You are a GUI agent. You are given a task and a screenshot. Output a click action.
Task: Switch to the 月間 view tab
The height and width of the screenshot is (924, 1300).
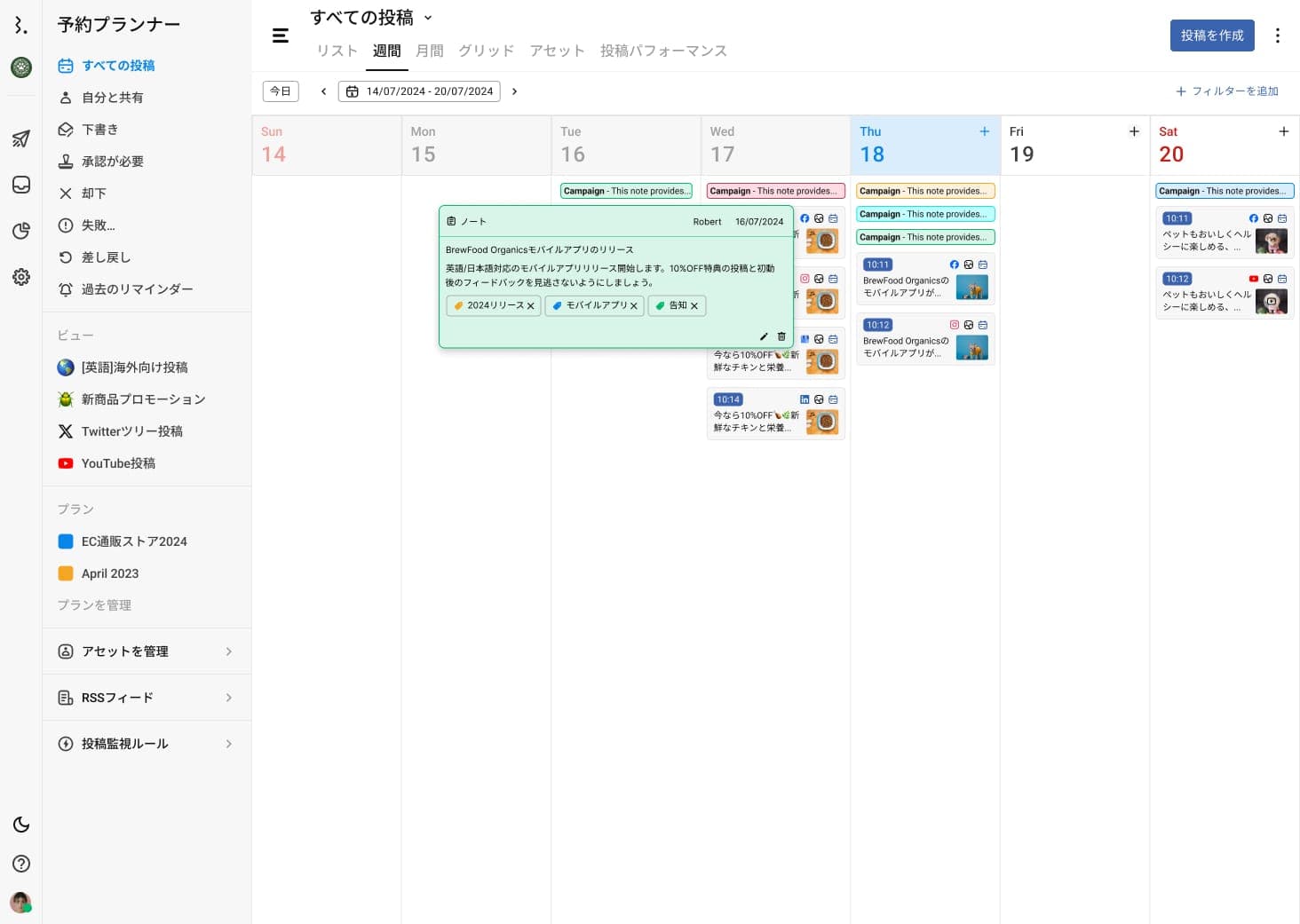(x=430, y=51)
